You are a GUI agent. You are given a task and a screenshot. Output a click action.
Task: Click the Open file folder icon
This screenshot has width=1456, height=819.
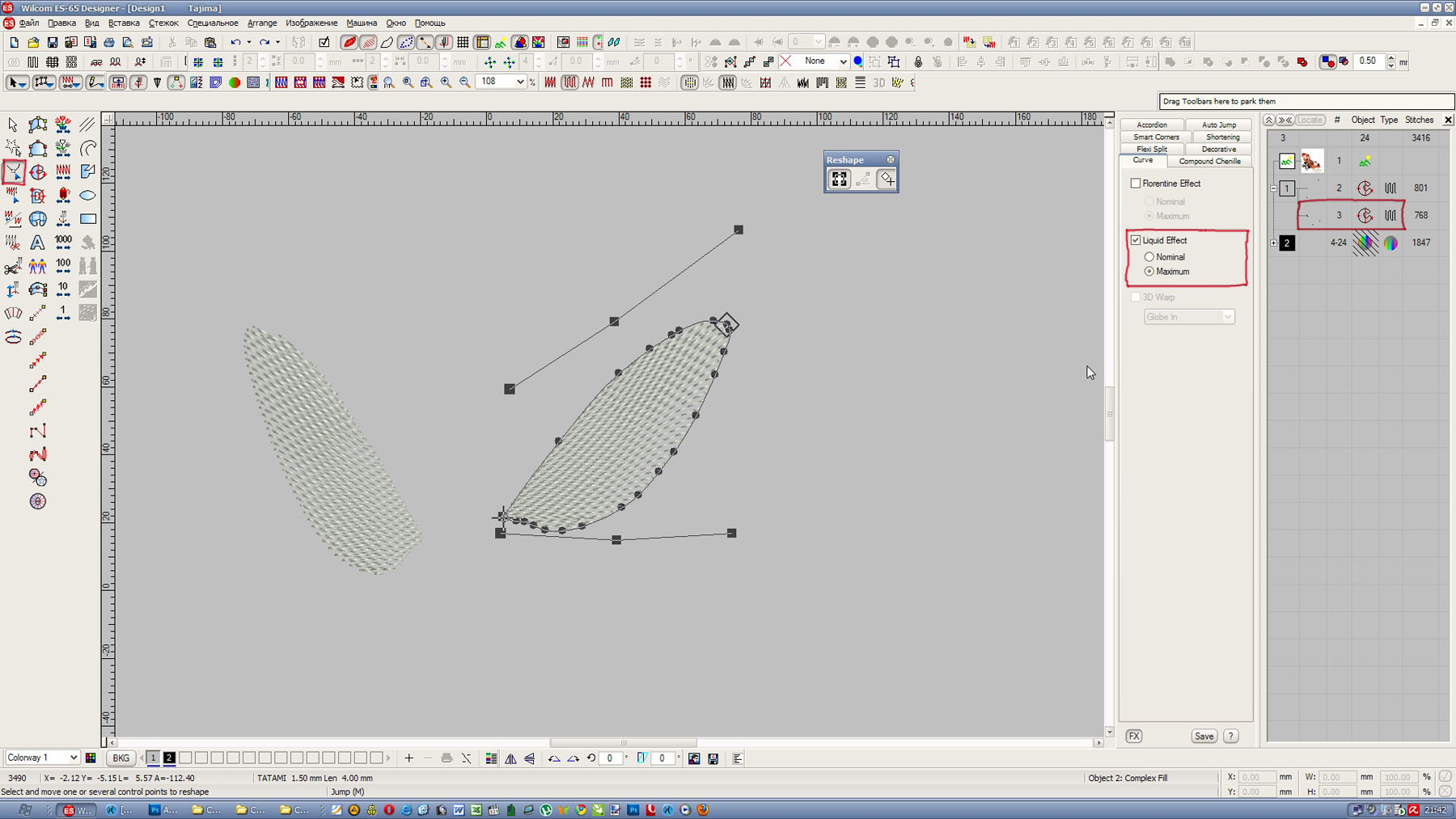coord(33,42)
